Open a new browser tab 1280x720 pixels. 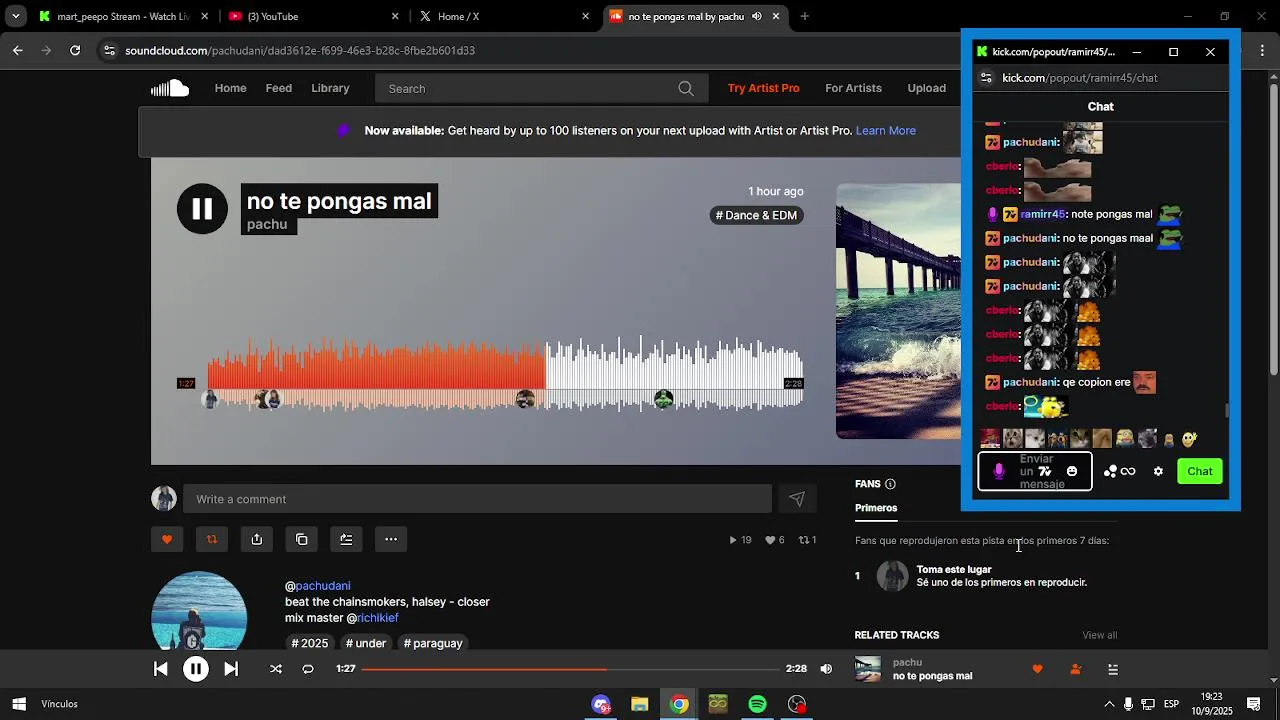(804, 16)
